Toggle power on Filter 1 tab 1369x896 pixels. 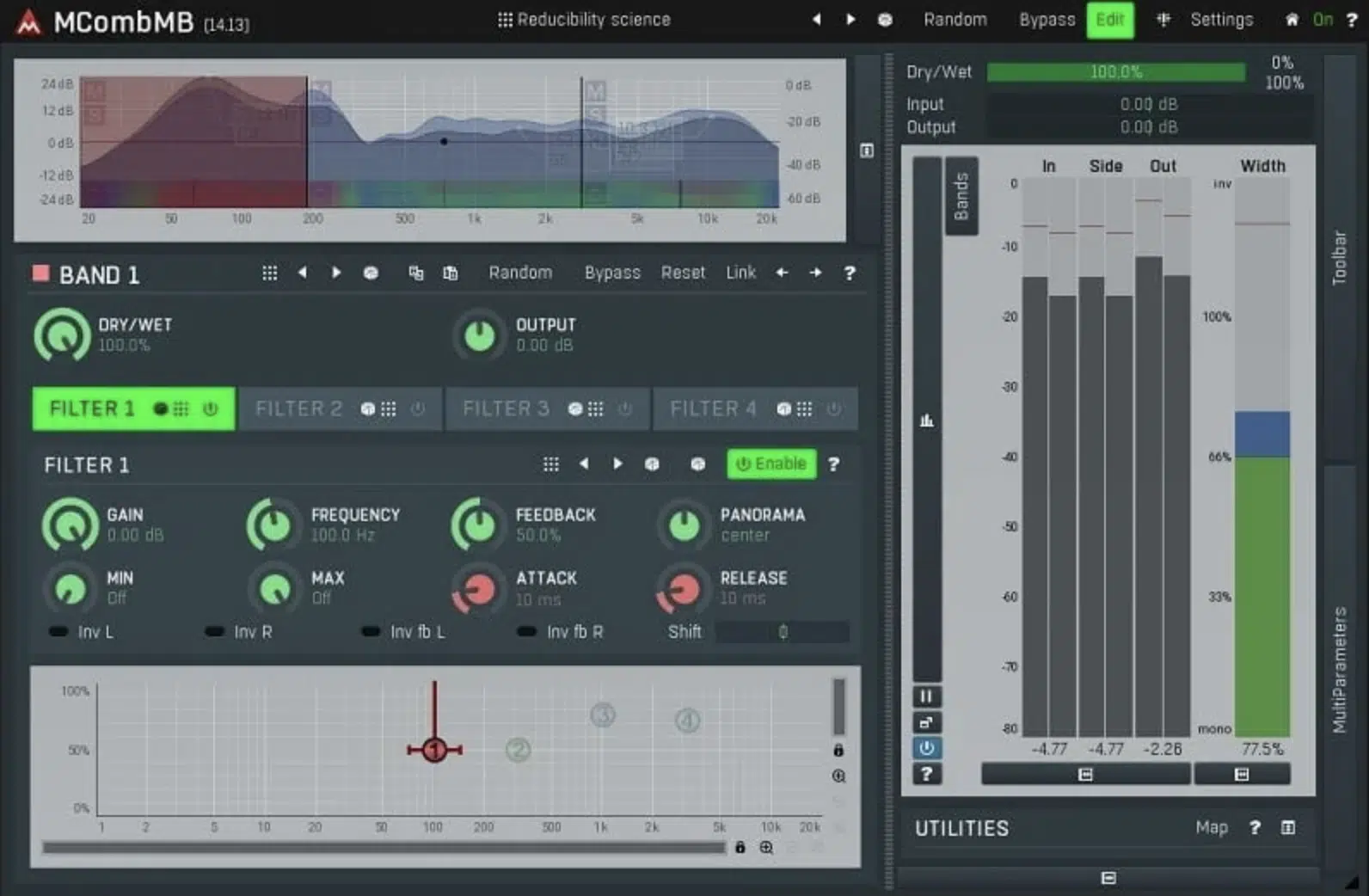click(x=211, y=409)
